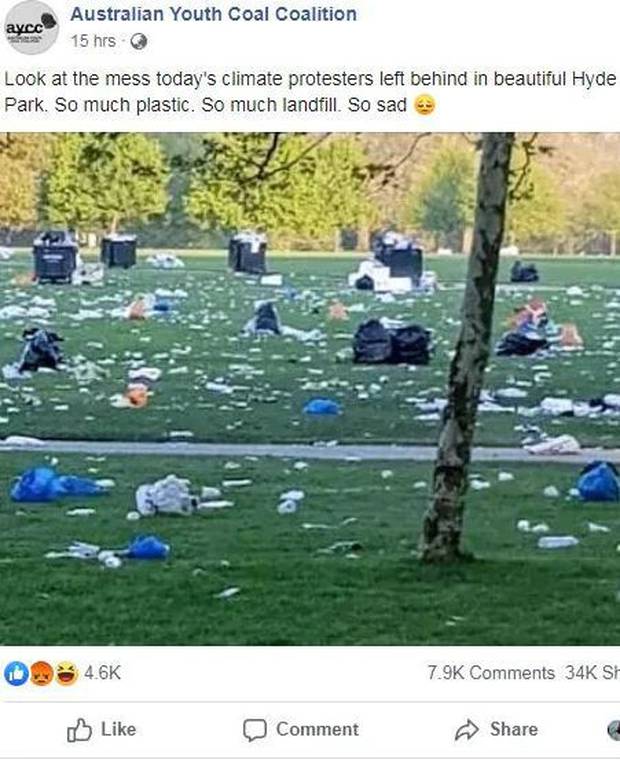620x763 pixels.
Task: Click the Australian Youth Coal Coalition page name
Action: tap(214, 14)
